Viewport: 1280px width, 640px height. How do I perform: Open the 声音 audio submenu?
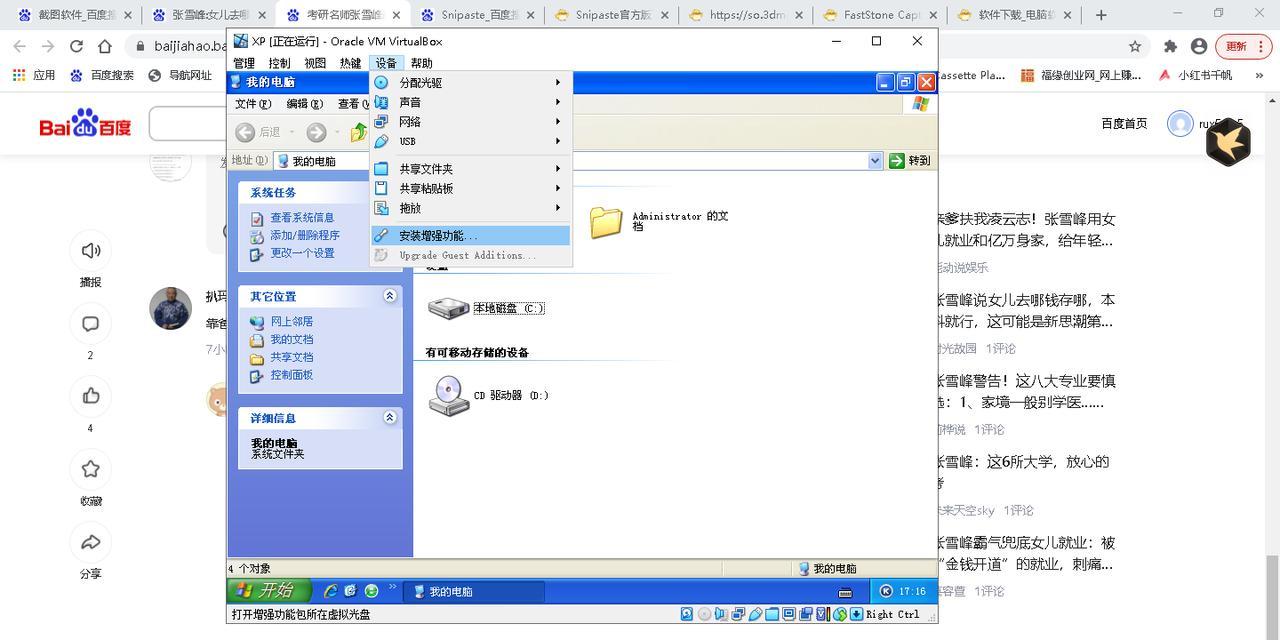tap(470, 102)
